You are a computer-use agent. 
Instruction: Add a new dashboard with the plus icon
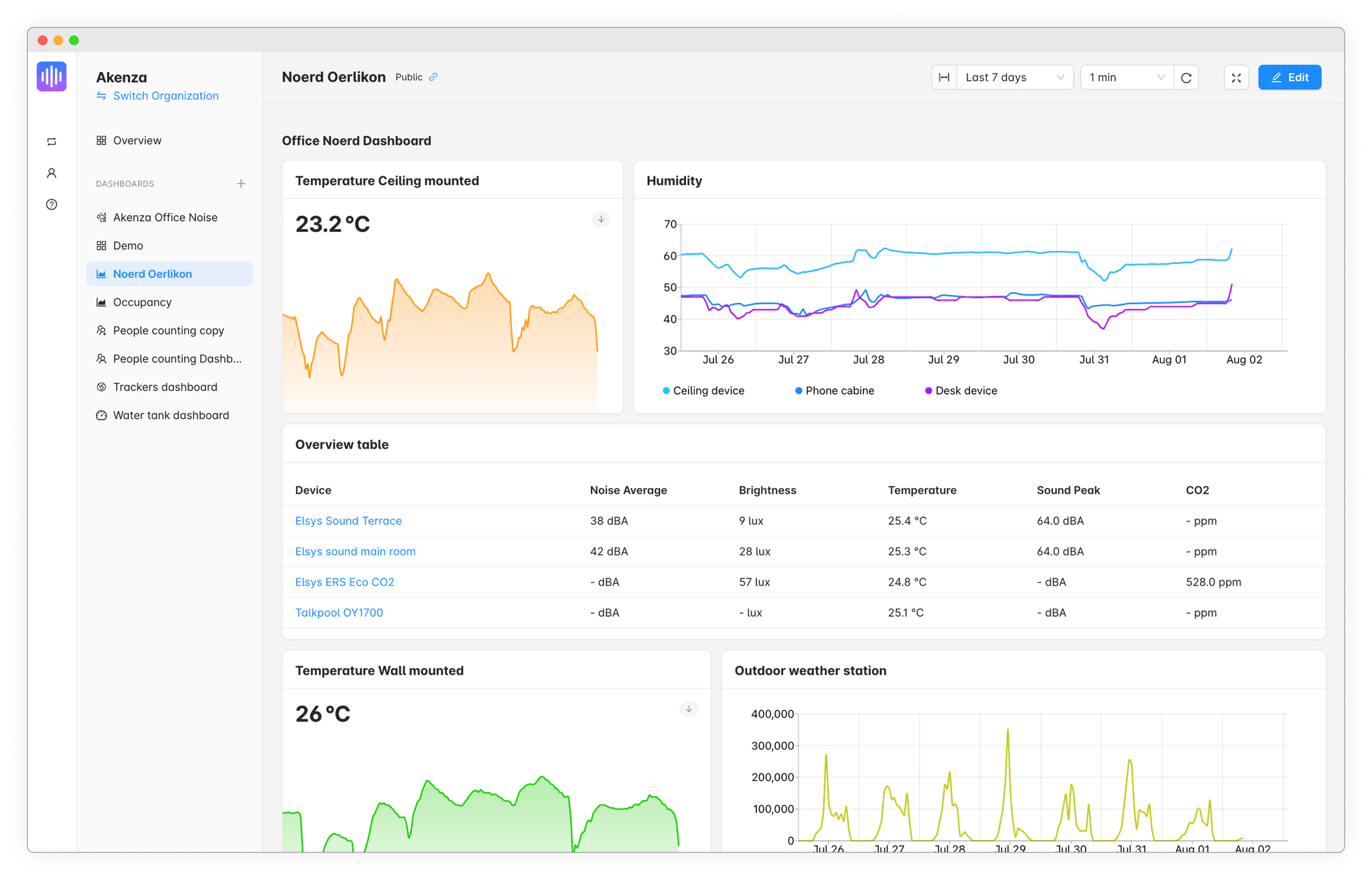click(x=241, y=184)
